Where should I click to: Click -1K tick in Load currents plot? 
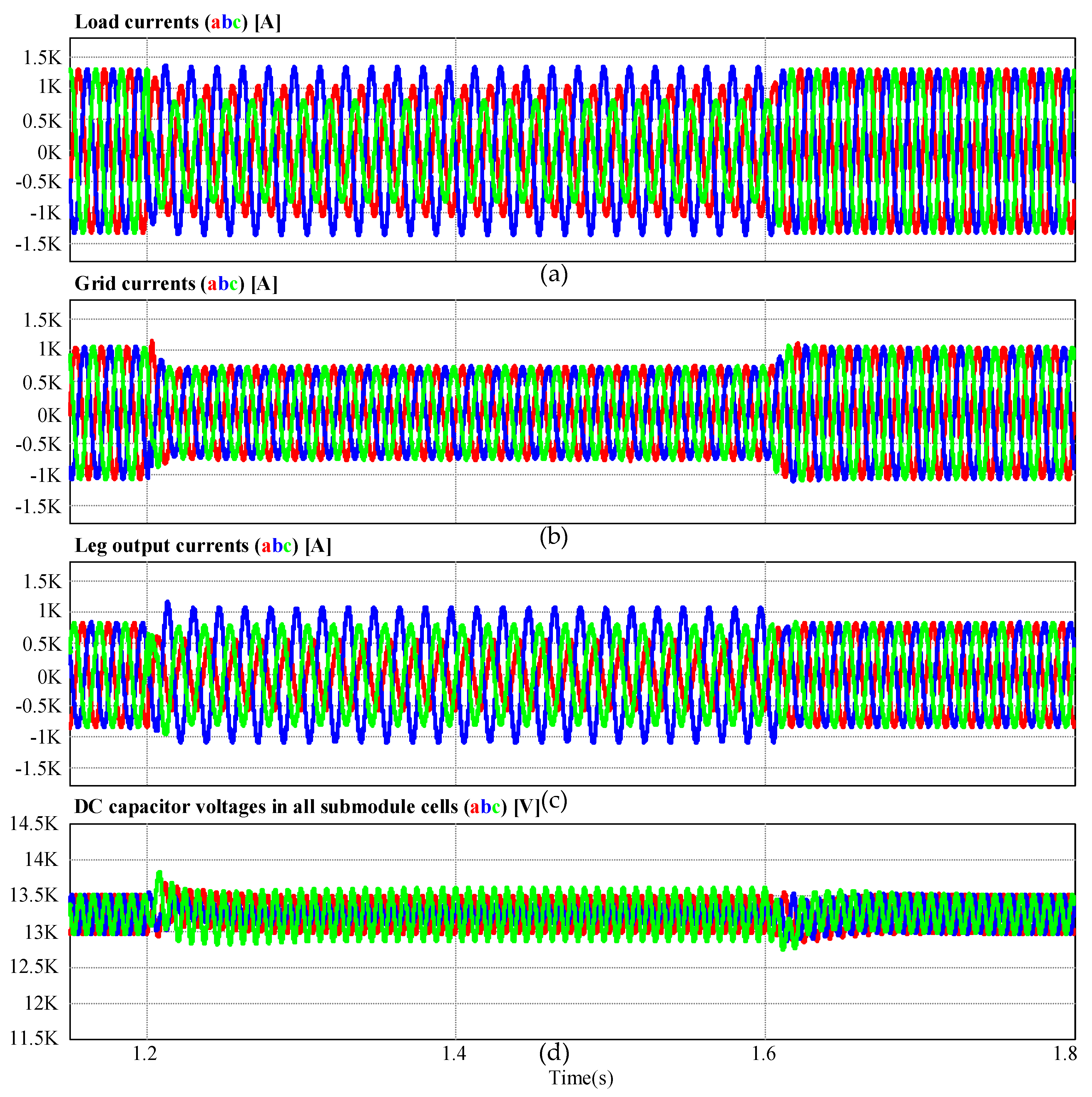click(x=45, y=213)
